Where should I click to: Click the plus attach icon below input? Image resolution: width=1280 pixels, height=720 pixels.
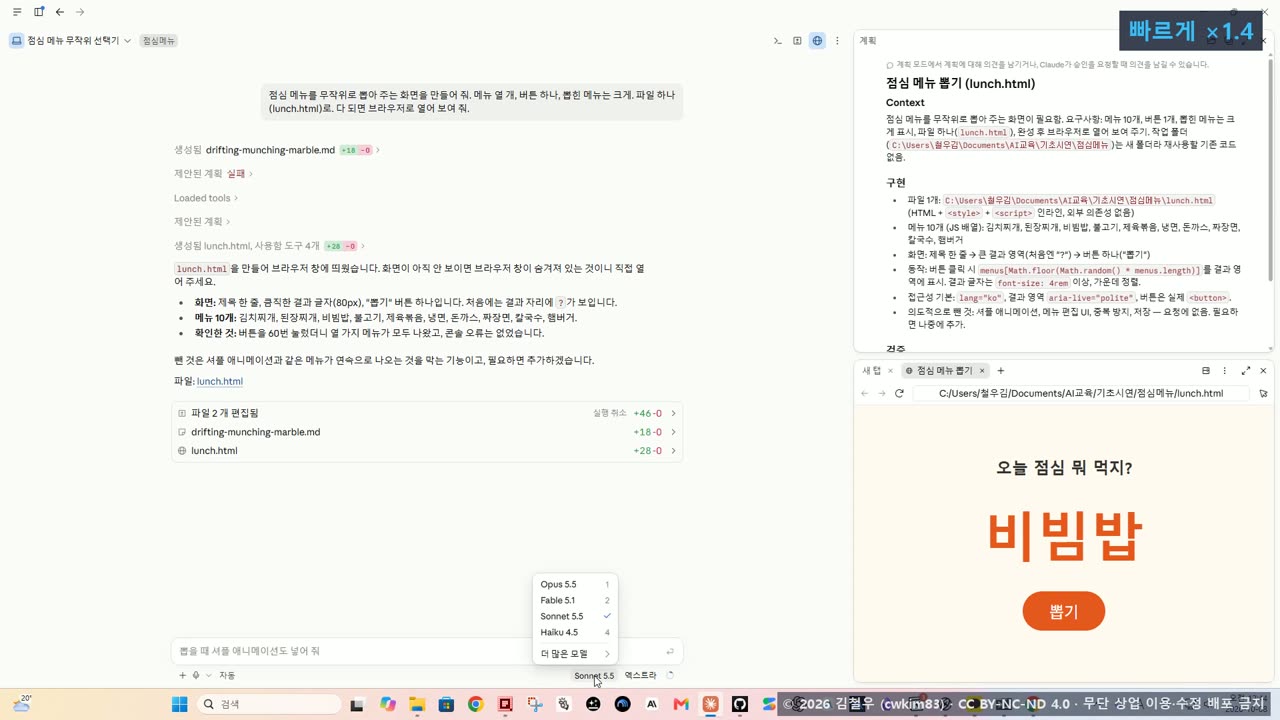coord(182,676)
